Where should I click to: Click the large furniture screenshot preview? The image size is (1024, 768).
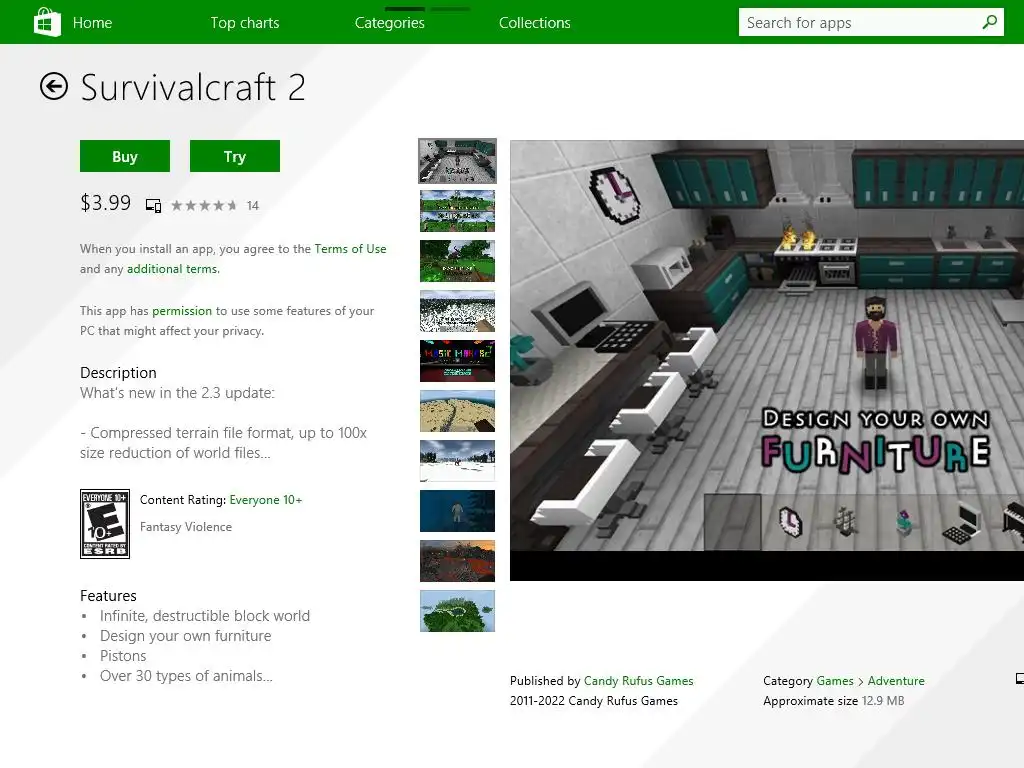(767, 360)
